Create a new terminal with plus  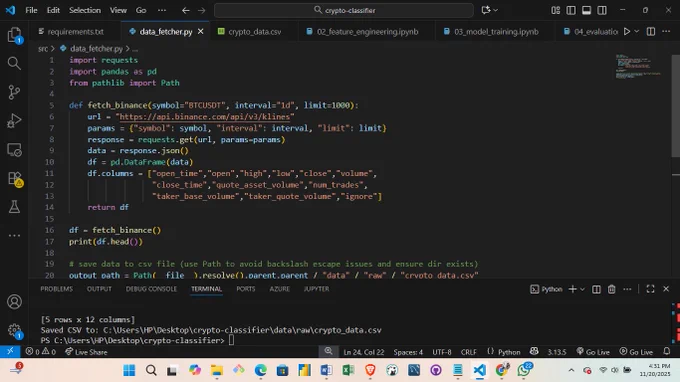(572, 289)
